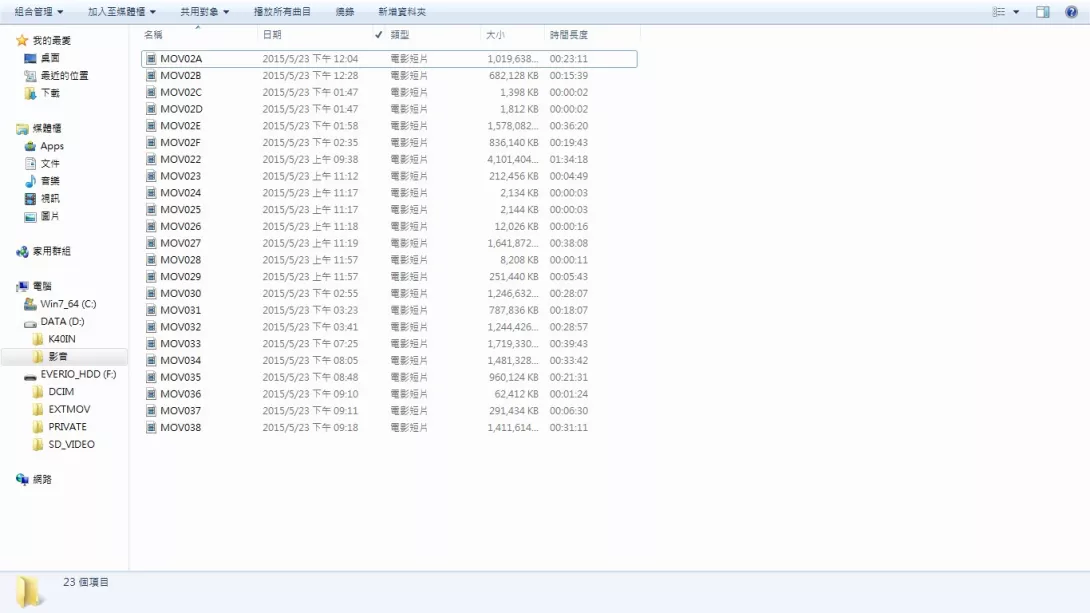
Task: Select MOV026 video file icon
Action: point(151,227)
